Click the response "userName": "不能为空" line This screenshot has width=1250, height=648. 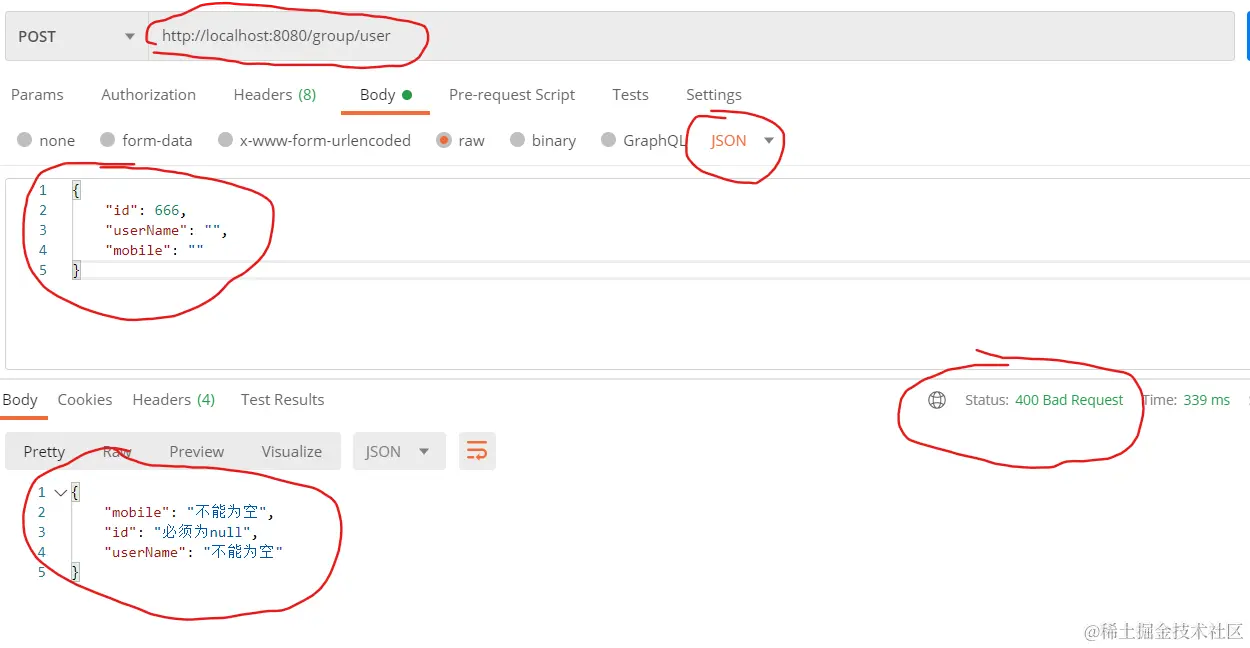coord(194,552)
